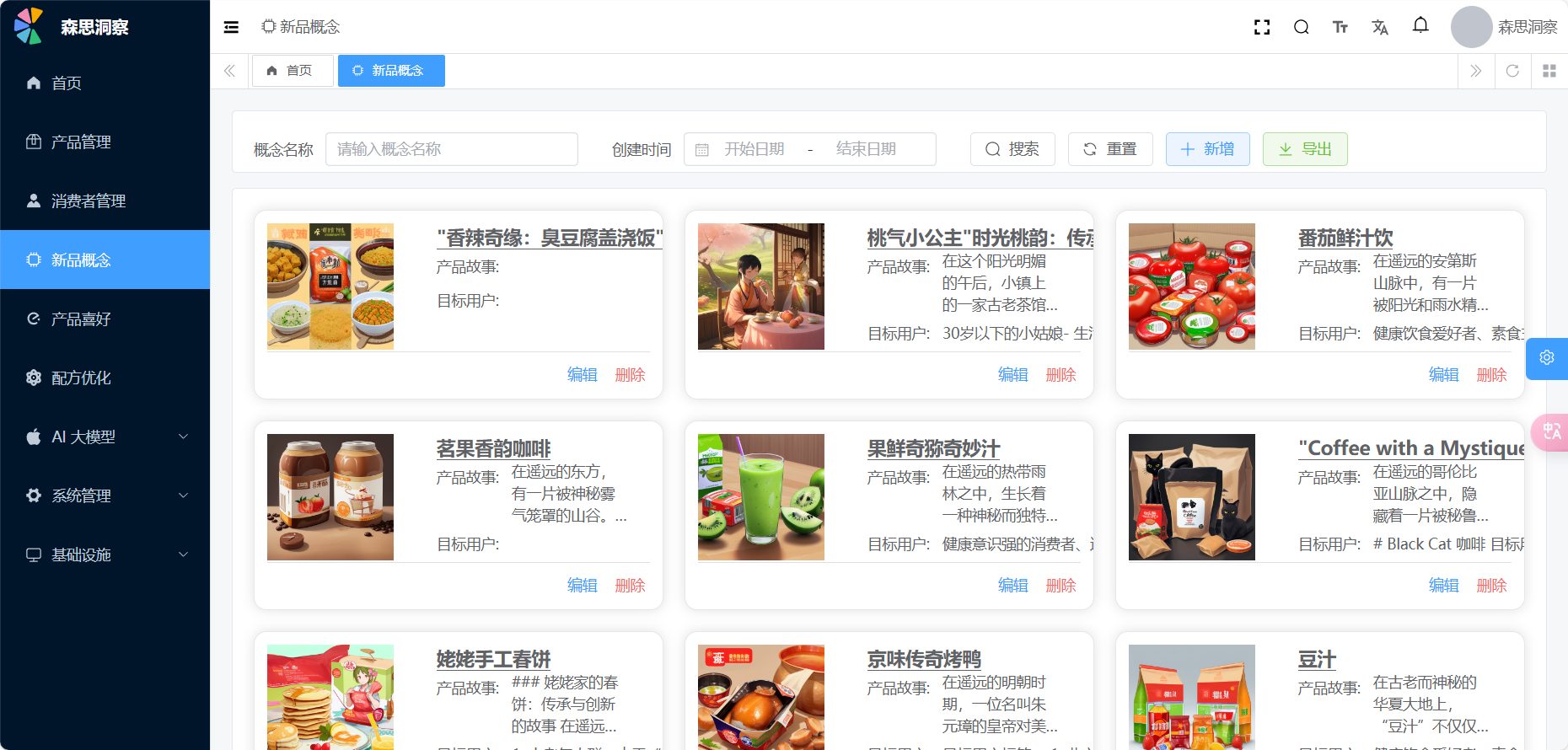Edit the 果鲜奇猕奇妙汁 card
Viewport: 1568px width, 750px height.
[x=1013, y=586]
